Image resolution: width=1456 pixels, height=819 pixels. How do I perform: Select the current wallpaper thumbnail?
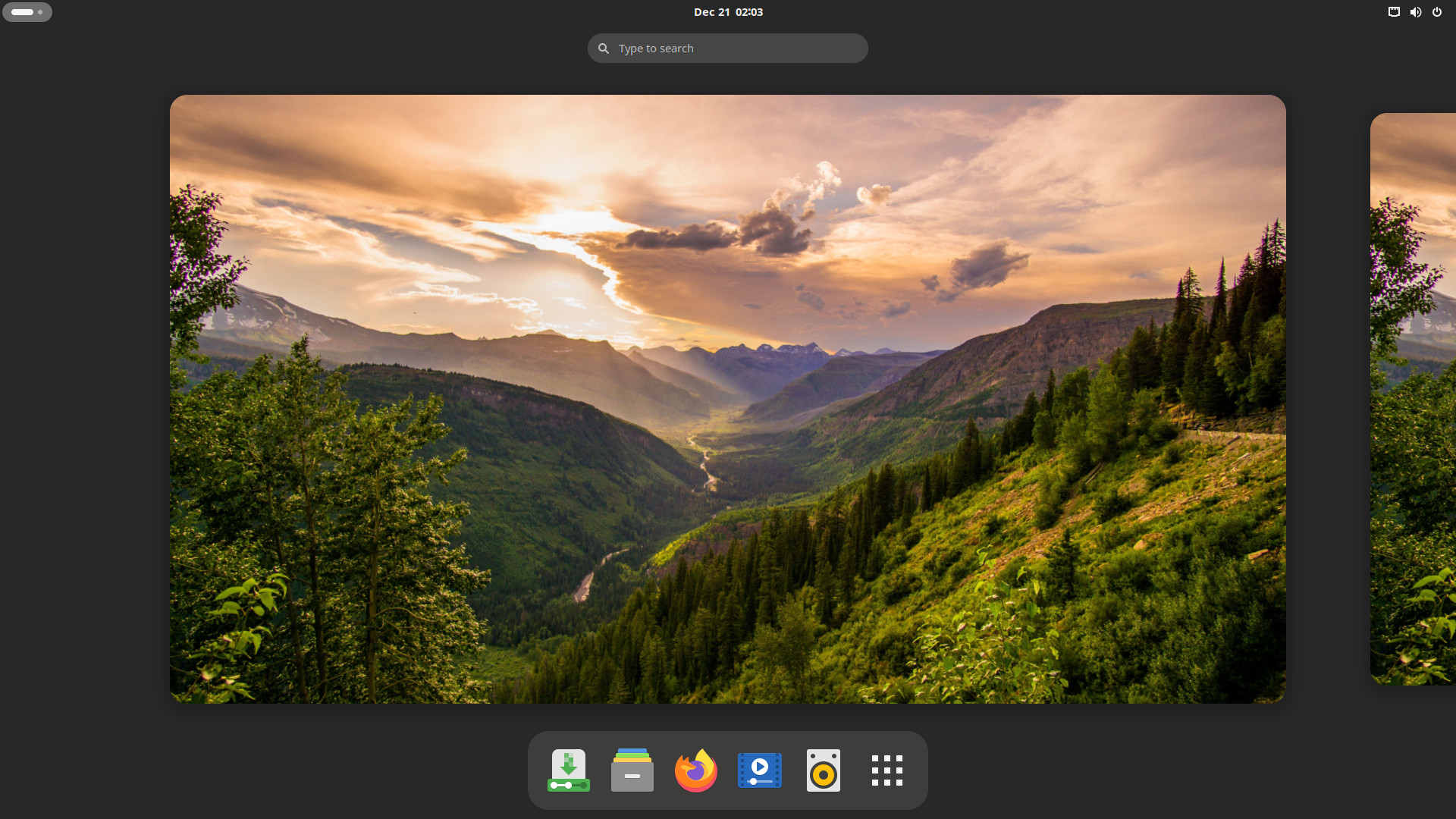pyautogui.click(x=728, y=399)
